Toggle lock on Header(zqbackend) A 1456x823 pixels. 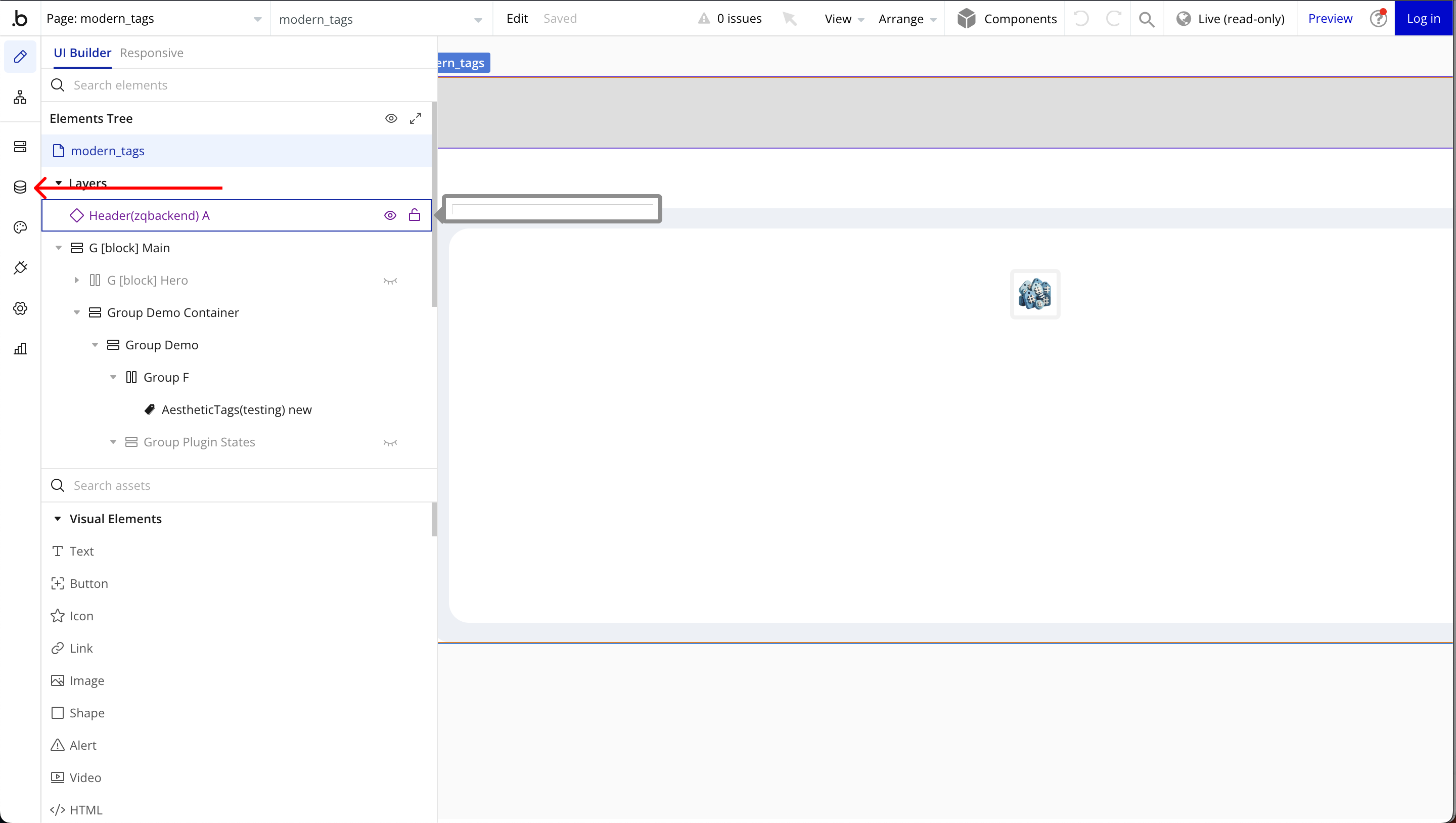point(415,215)
